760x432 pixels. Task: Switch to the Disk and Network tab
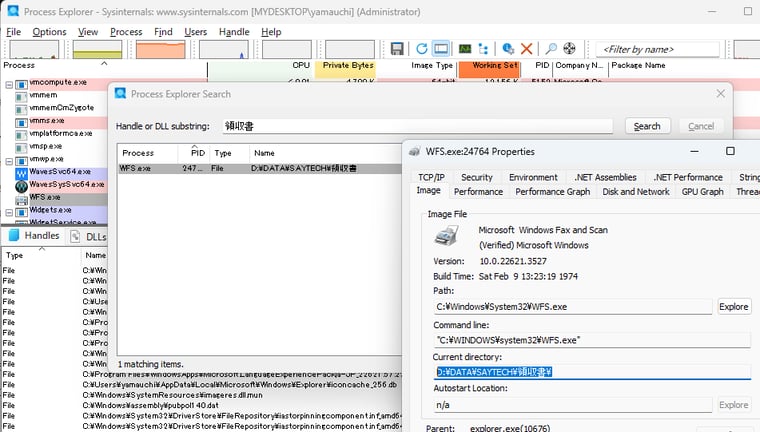pyautogui.click(x=636, y=192)
